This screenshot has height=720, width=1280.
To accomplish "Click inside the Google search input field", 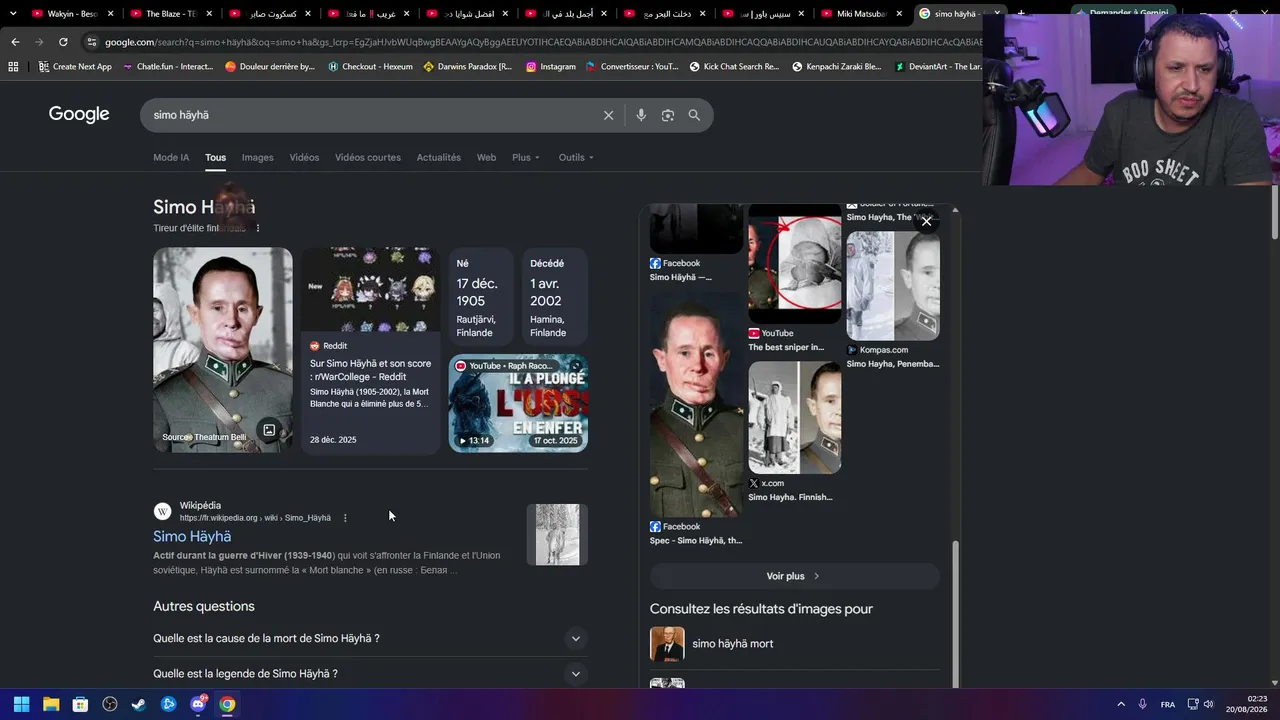I will [x=375, y=115].
